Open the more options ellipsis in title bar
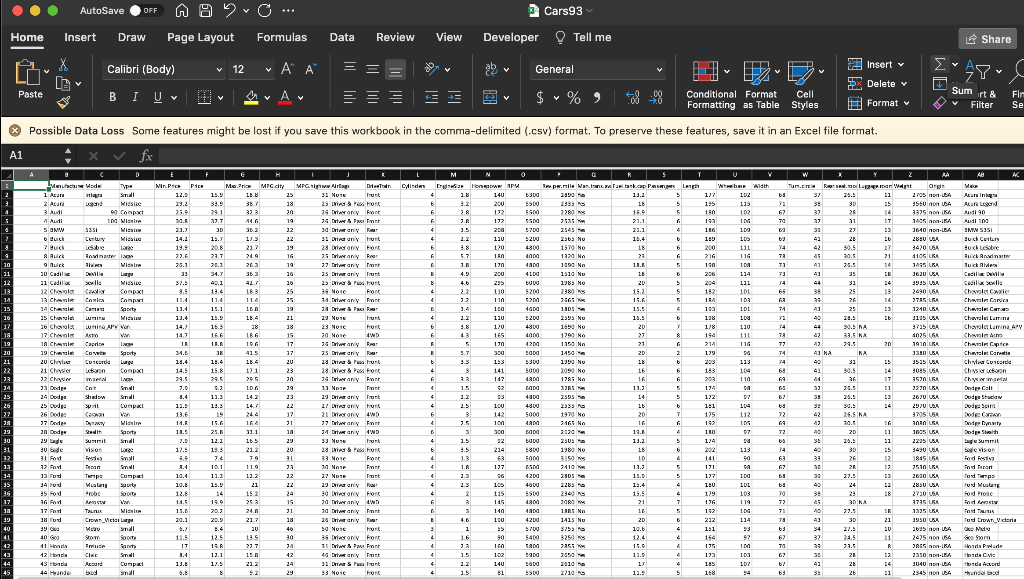1024x579 pixels. (x=288, y=10)
